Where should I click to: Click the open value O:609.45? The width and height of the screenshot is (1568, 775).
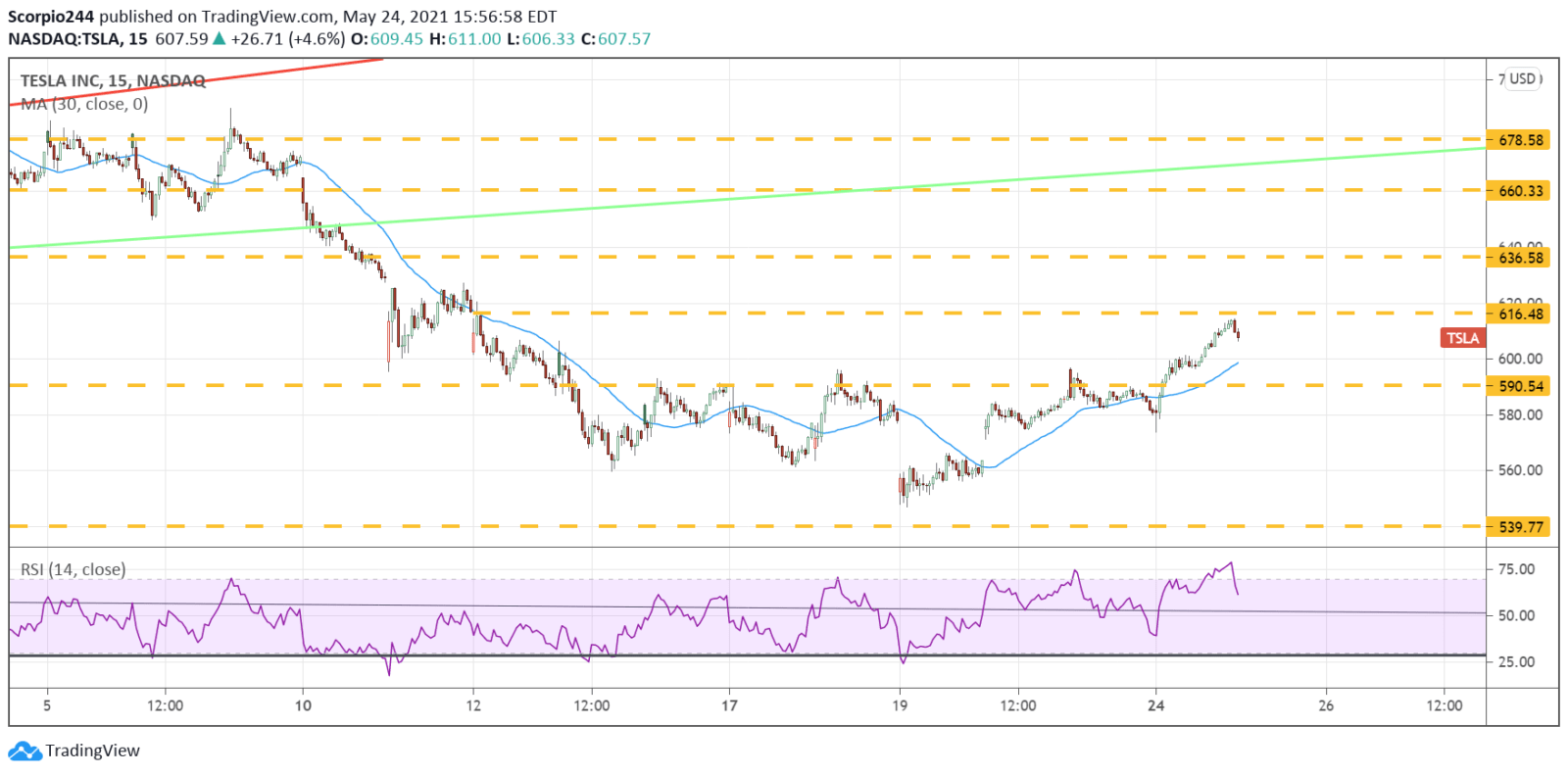[387, 39]
